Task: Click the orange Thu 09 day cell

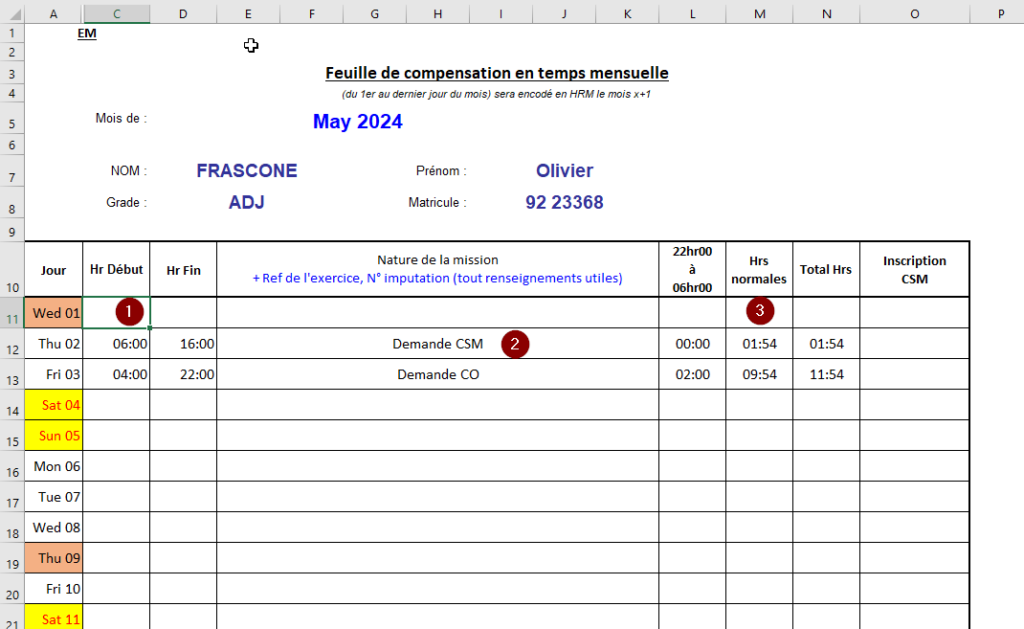Action: (x=54, y=558)
